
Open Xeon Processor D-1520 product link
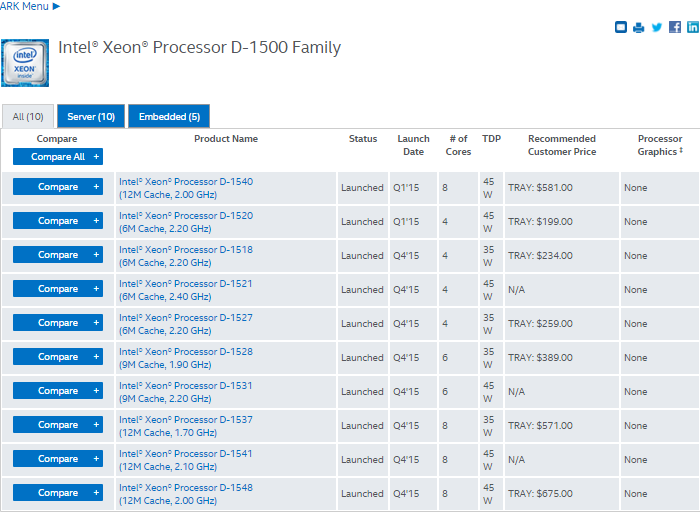click(x=186, y=222)
